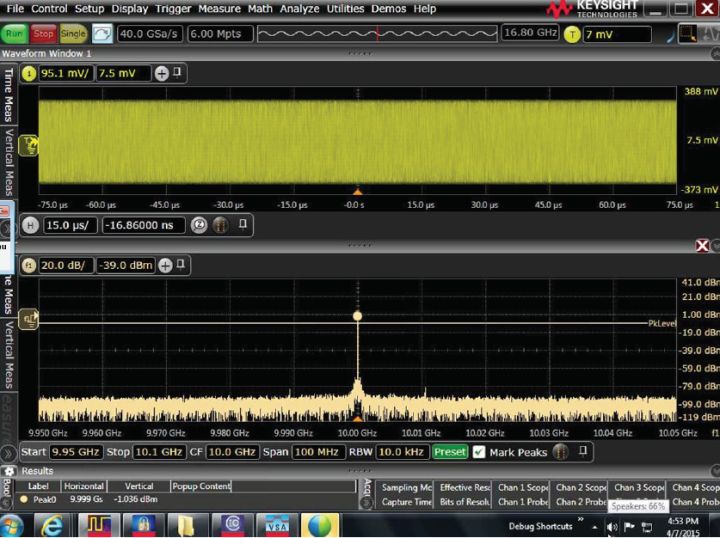The width and height of the screenshot is (720, 538).
Task: Click the f1 math function icon
Action: click(29, 265)
